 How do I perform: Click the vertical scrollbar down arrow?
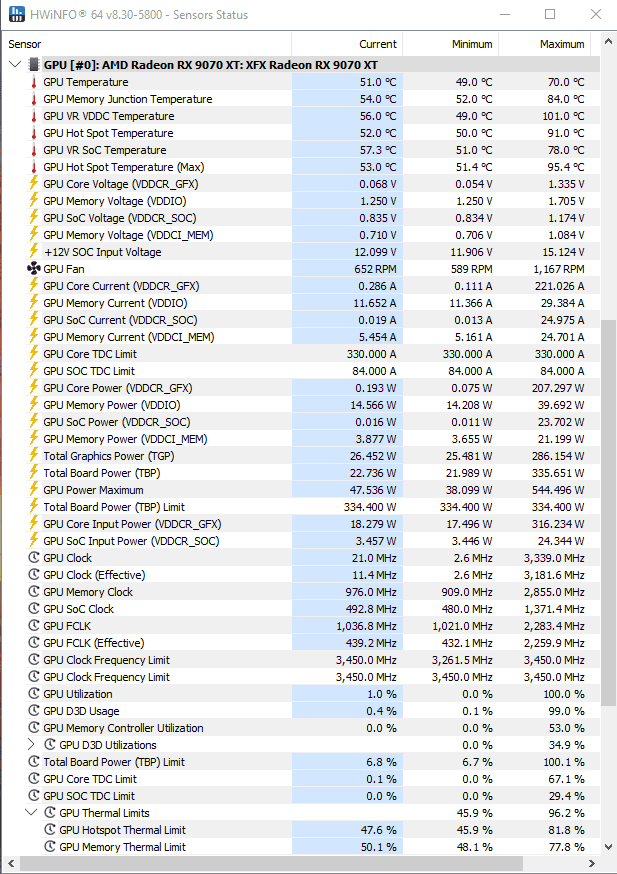[609, 847]
